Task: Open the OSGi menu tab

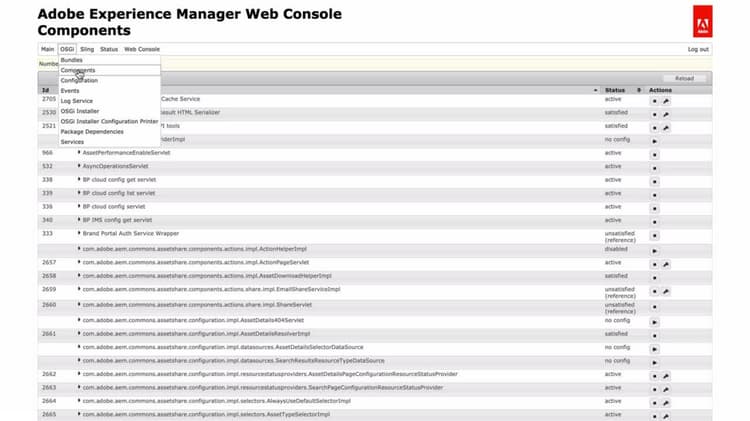Action: [x=67, y=49]
